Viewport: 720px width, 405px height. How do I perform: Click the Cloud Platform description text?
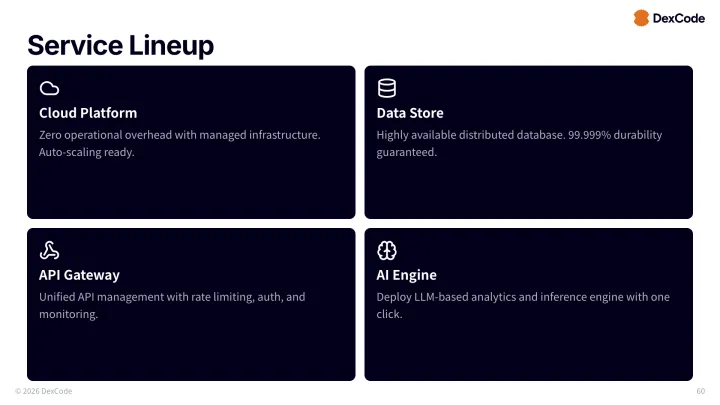pos(179,143)
